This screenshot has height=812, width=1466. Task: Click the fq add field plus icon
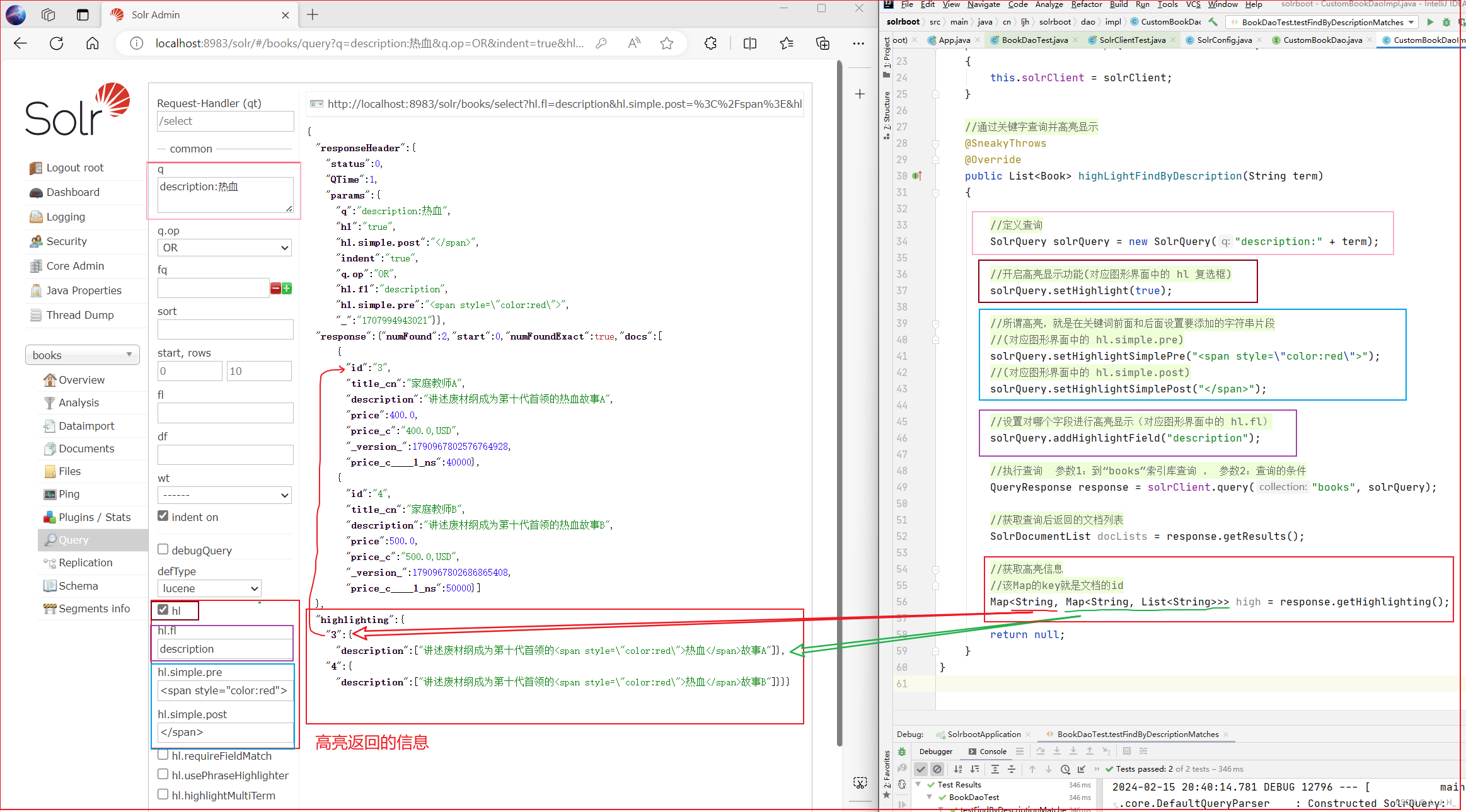tap(289, 289)
